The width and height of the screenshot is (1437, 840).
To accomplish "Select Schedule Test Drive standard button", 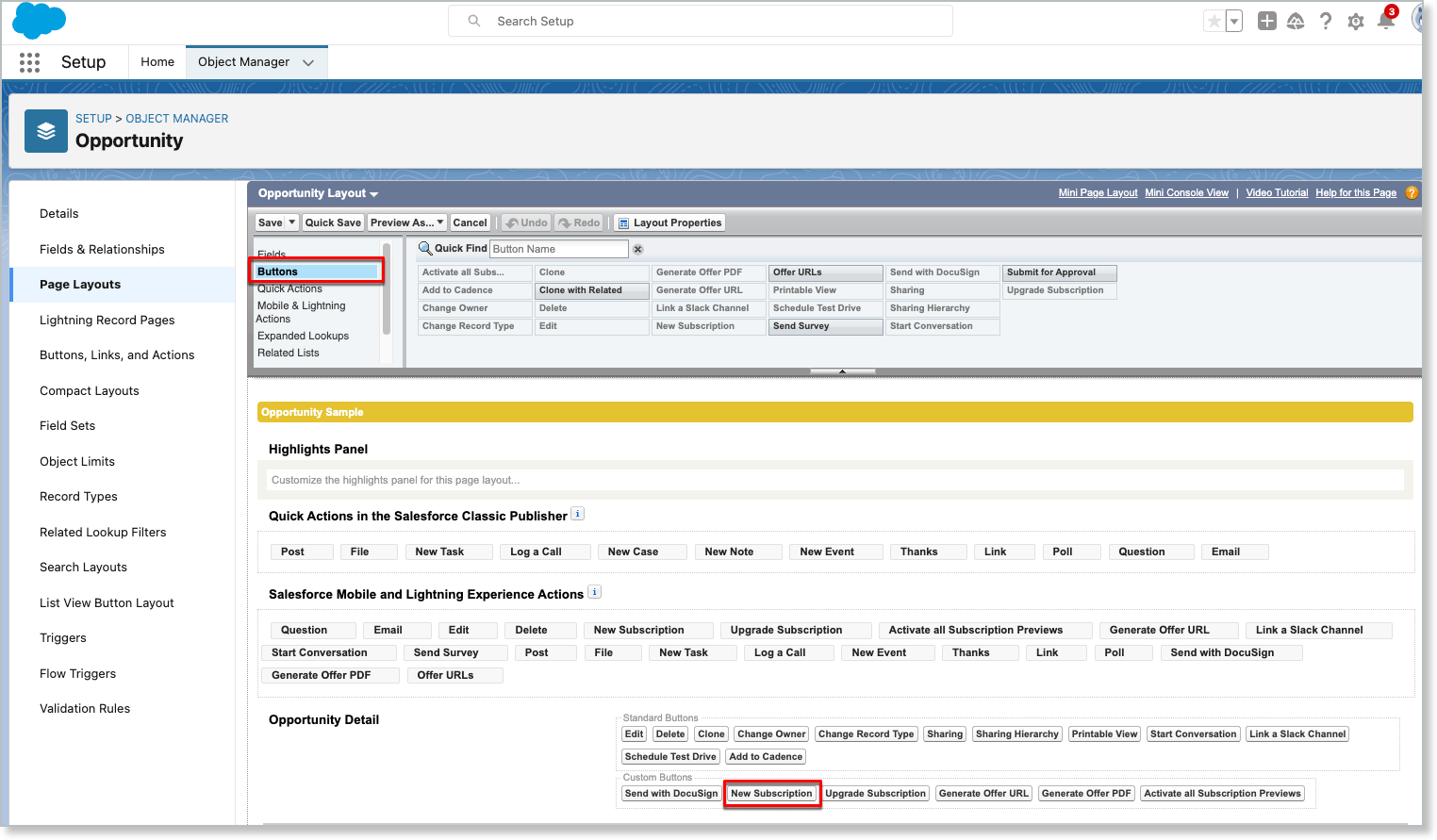I will [x=670, y=757].
